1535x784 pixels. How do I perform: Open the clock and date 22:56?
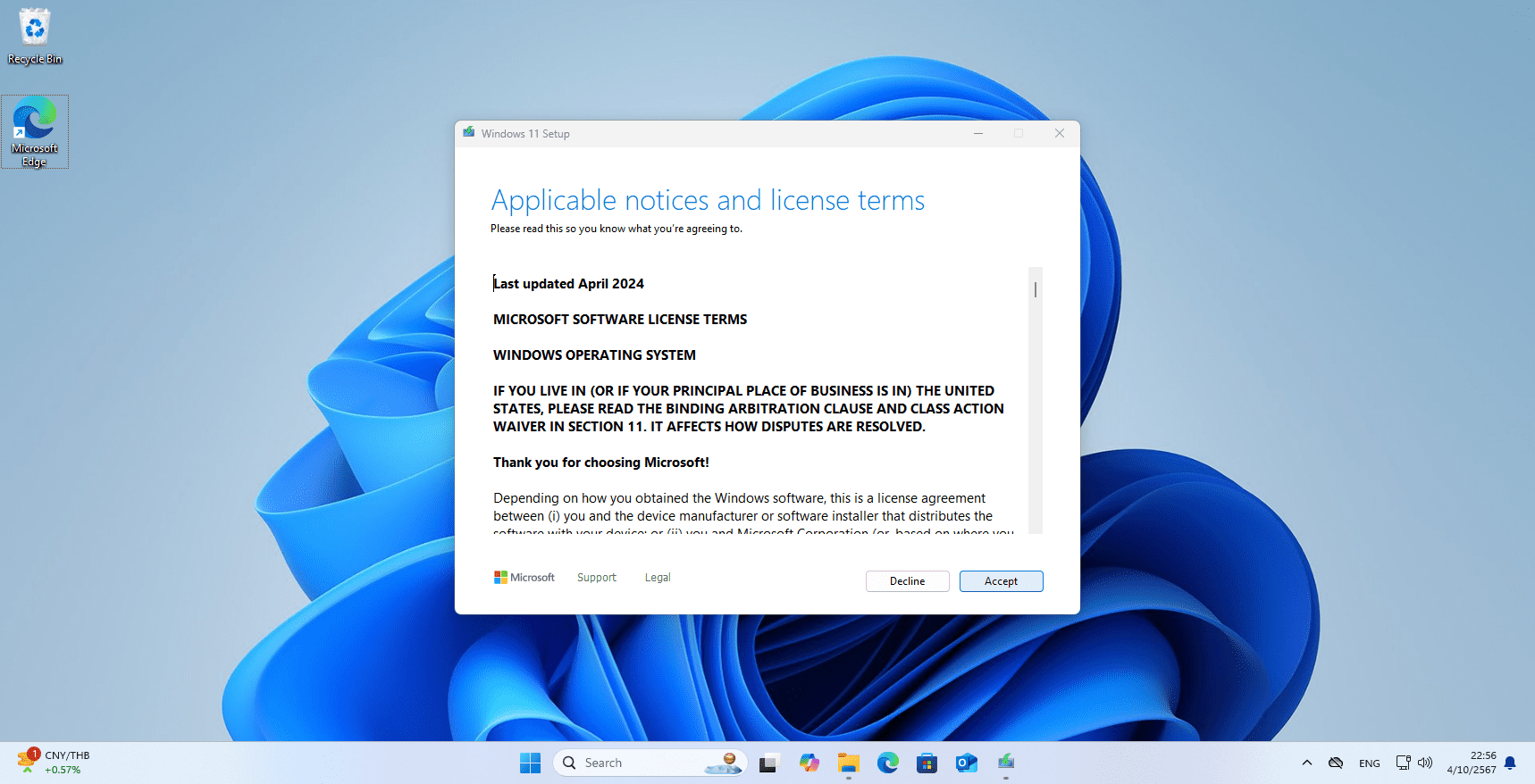[1472, 763]
